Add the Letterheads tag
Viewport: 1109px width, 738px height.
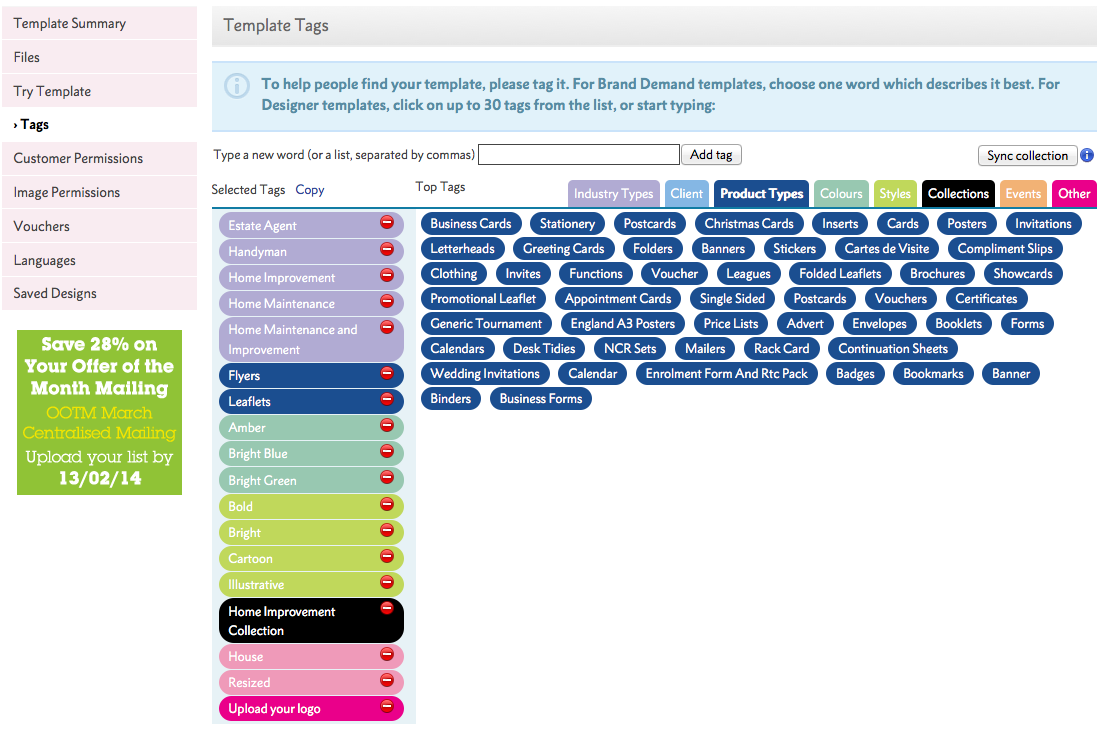click(463, 248)
